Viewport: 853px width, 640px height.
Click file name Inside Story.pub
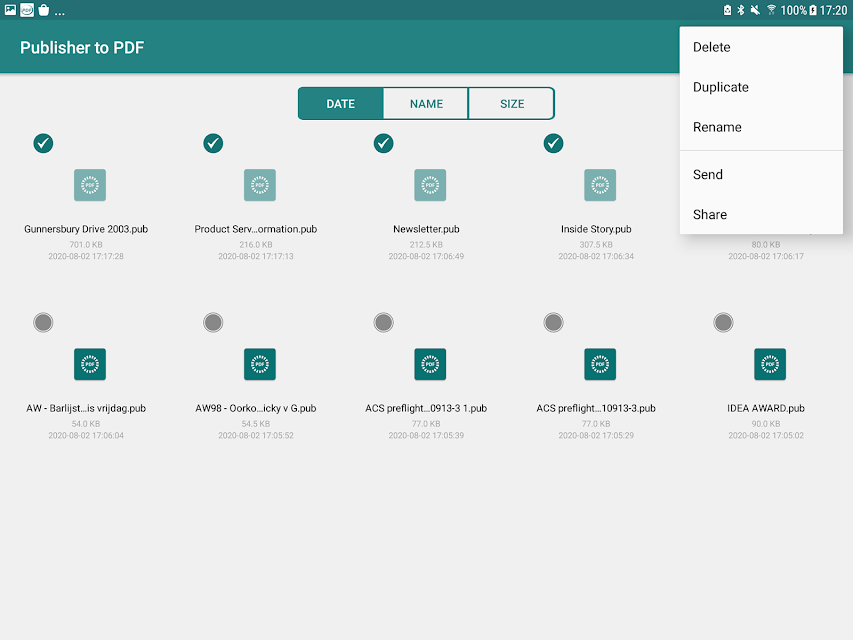[596, 229]
